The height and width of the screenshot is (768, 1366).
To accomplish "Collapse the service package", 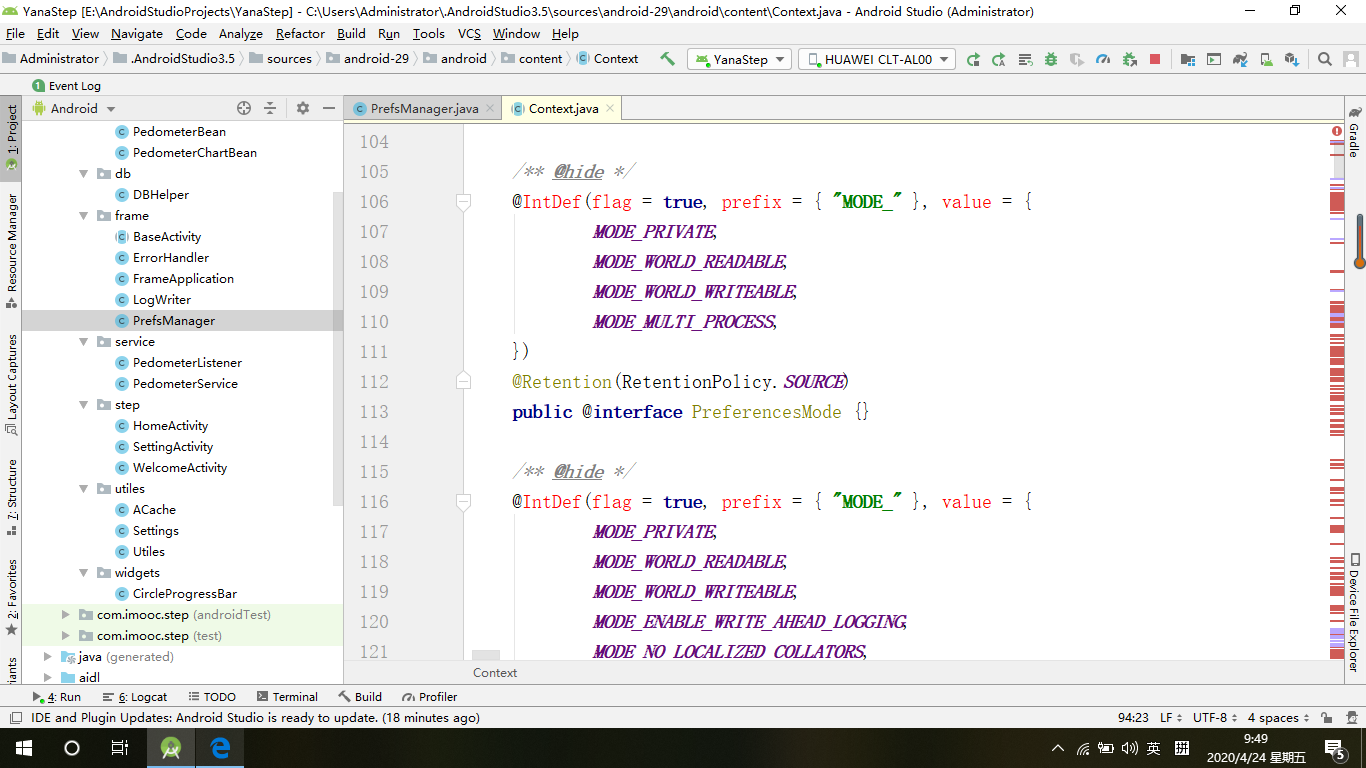I will (85, 341).
